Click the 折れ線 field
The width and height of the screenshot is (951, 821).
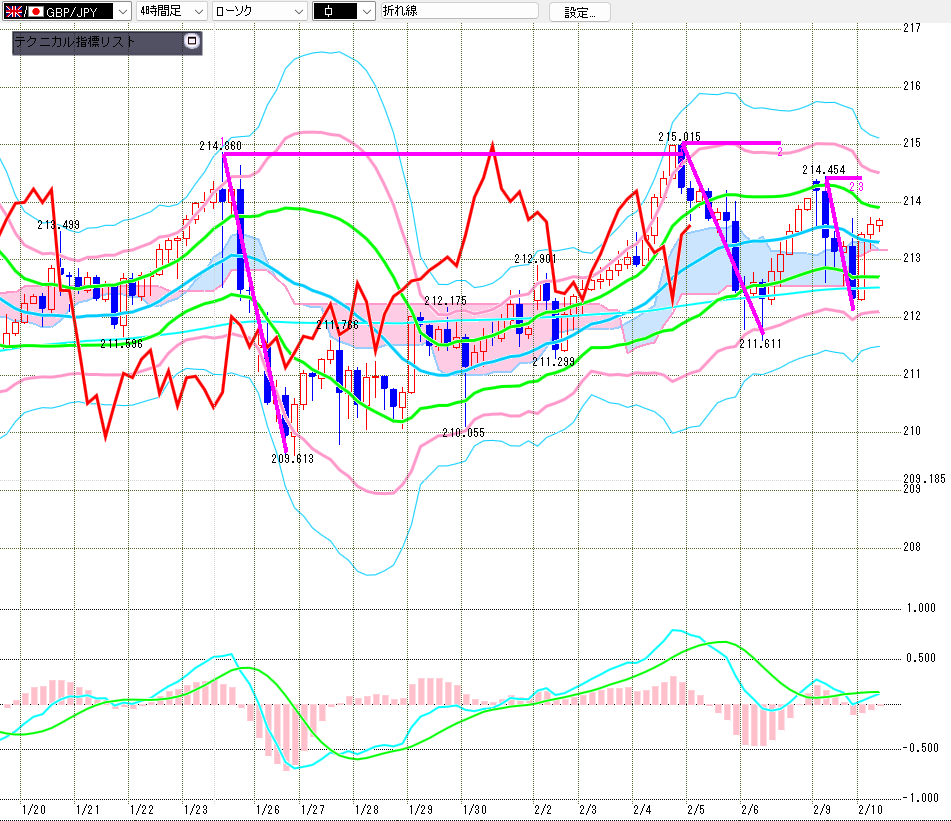point(458,12)
